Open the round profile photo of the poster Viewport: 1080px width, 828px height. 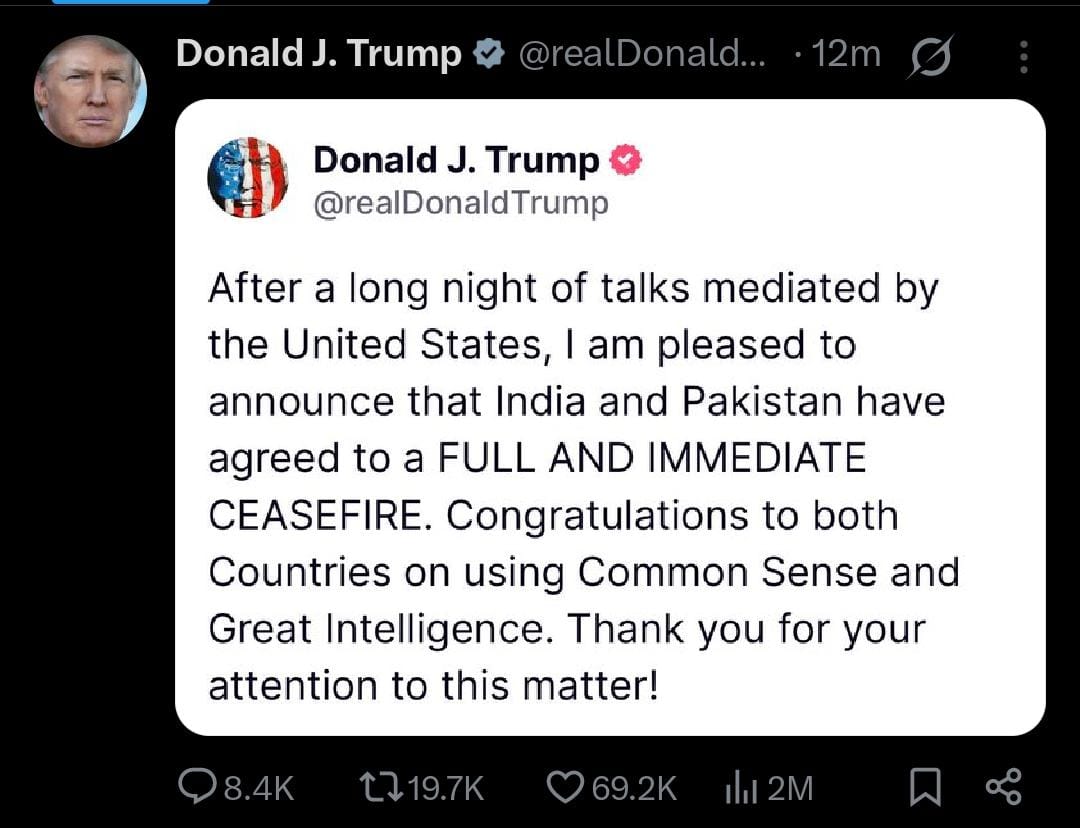tap(90, 91)
